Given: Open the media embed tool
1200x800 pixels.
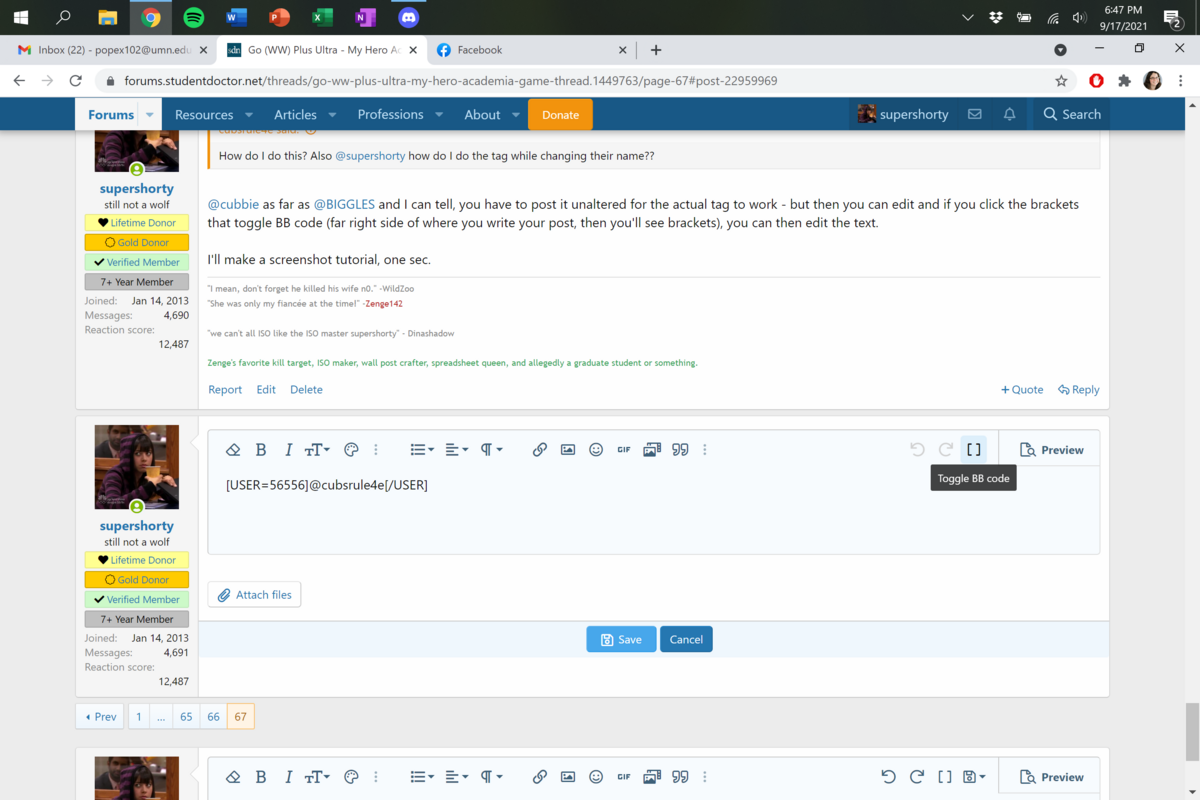Looking at the screenshot, I should (x=652, y=450).
